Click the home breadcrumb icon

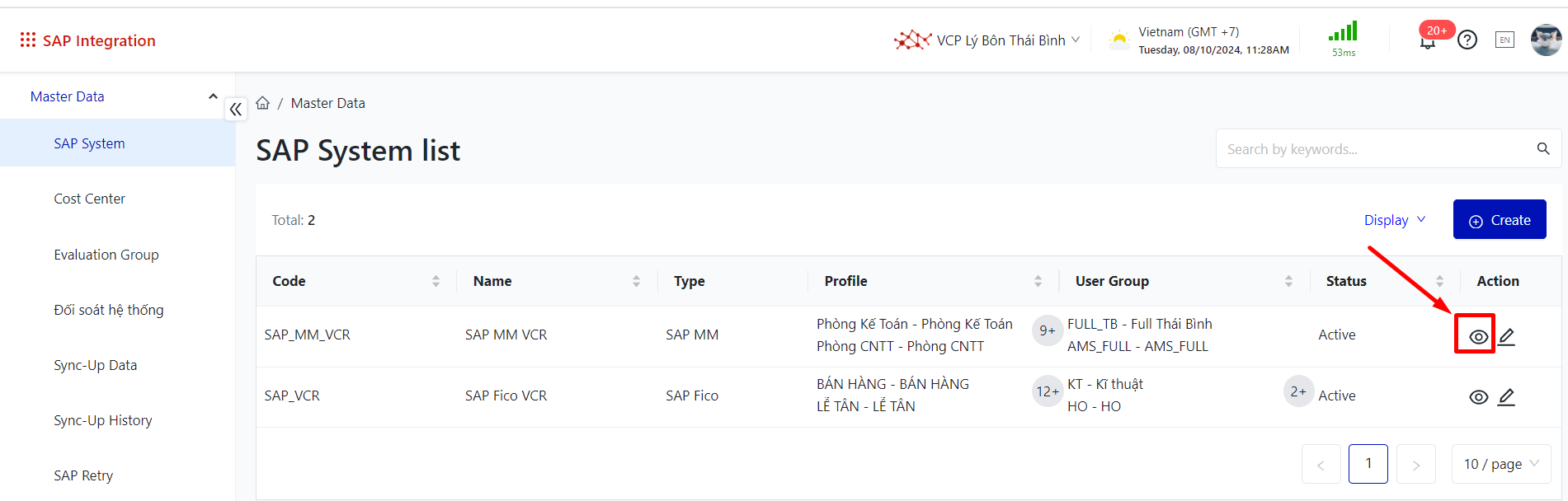pyautogui.click(x=263, y=103)
